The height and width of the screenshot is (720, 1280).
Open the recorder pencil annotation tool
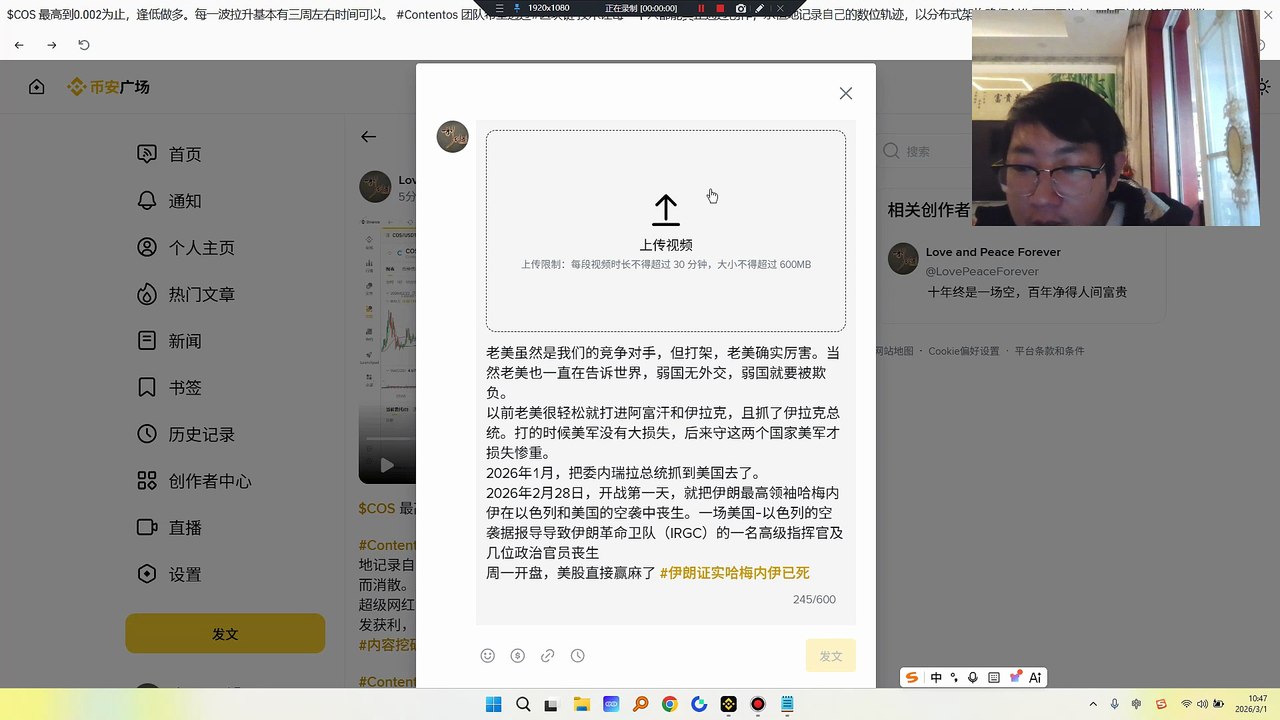(x=760, y=8)
